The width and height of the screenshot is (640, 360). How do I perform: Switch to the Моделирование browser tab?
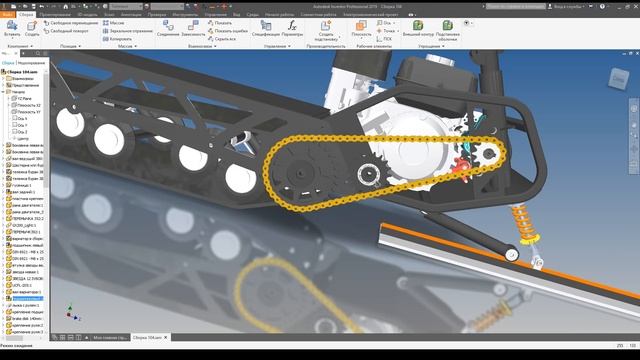click(31, 63)
